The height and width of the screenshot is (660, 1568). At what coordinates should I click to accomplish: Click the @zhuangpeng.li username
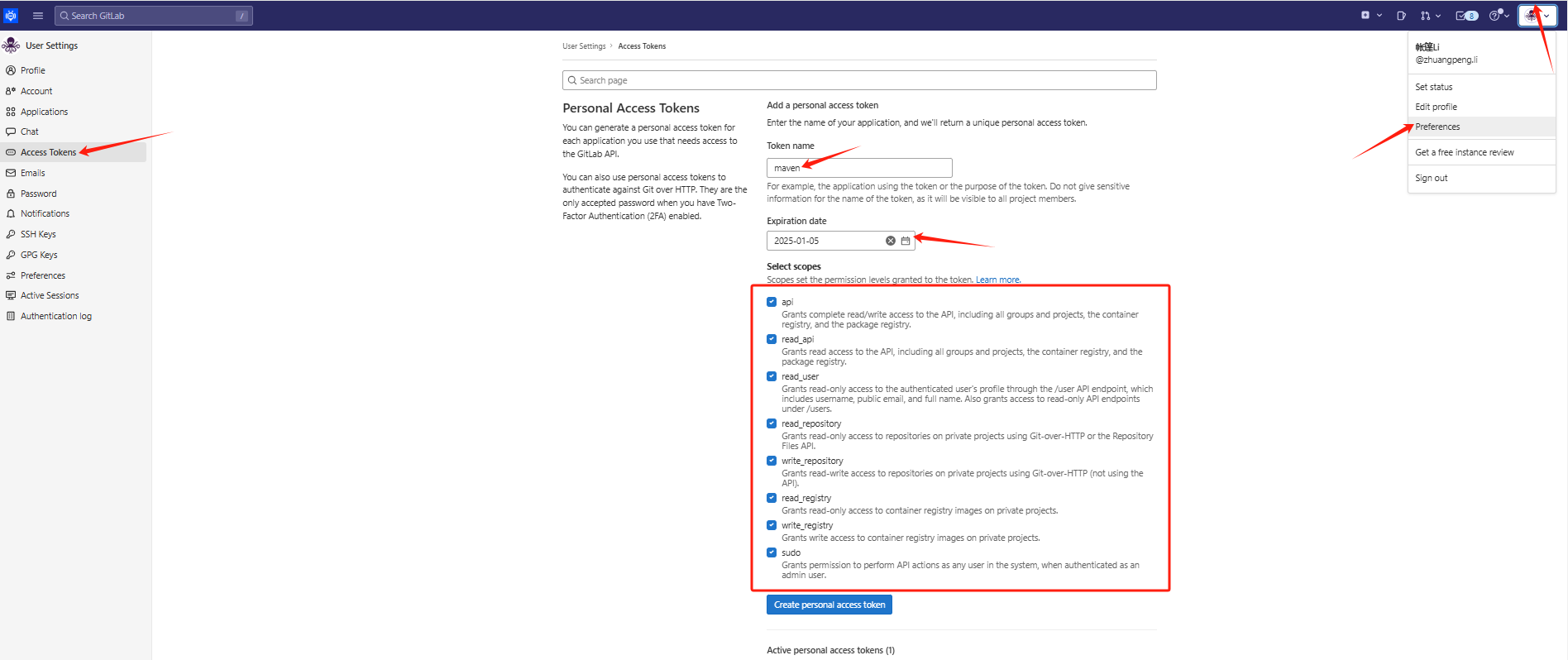[x=1446, y=60]
